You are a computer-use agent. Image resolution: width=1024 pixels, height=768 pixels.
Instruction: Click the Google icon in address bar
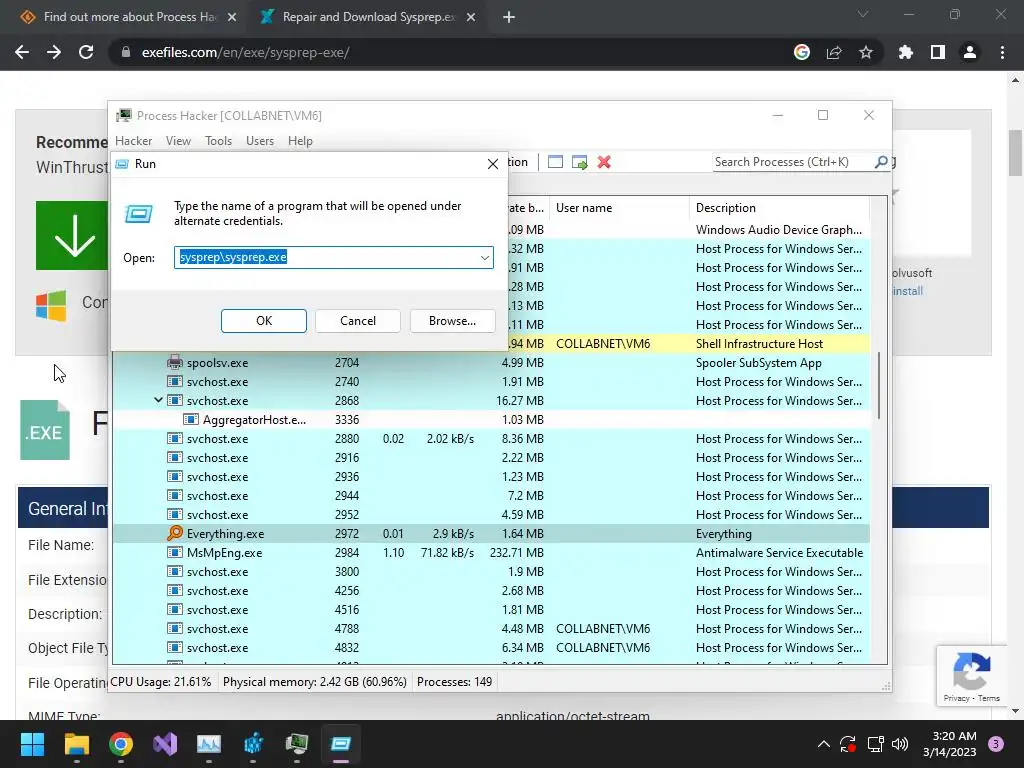802,52
